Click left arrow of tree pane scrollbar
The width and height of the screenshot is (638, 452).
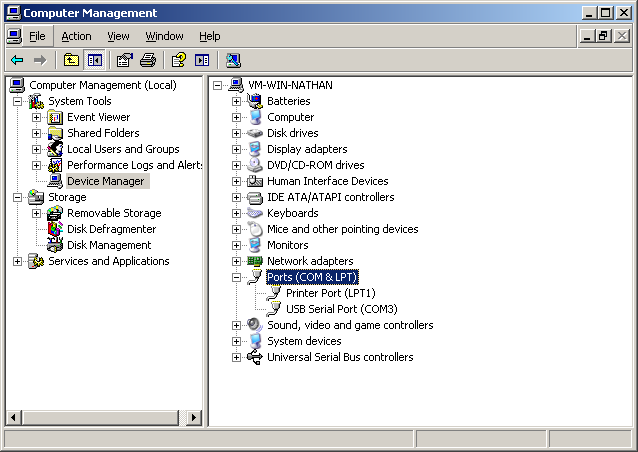click(x=13, y=417)
